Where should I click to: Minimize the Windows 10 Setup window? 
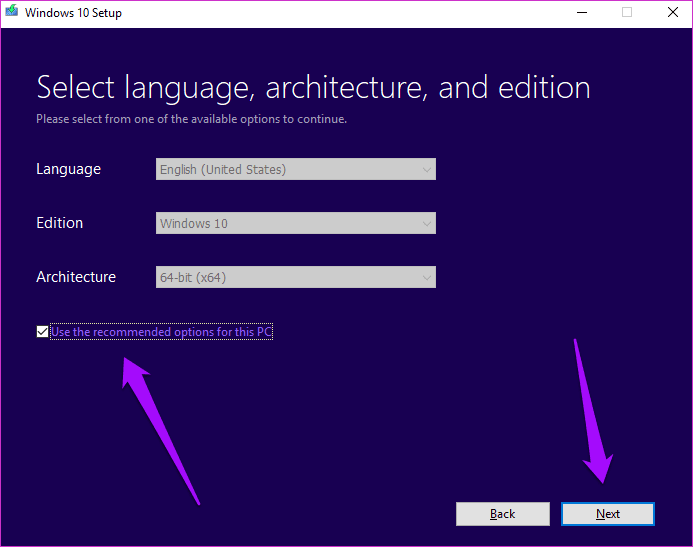click(582, 12)
